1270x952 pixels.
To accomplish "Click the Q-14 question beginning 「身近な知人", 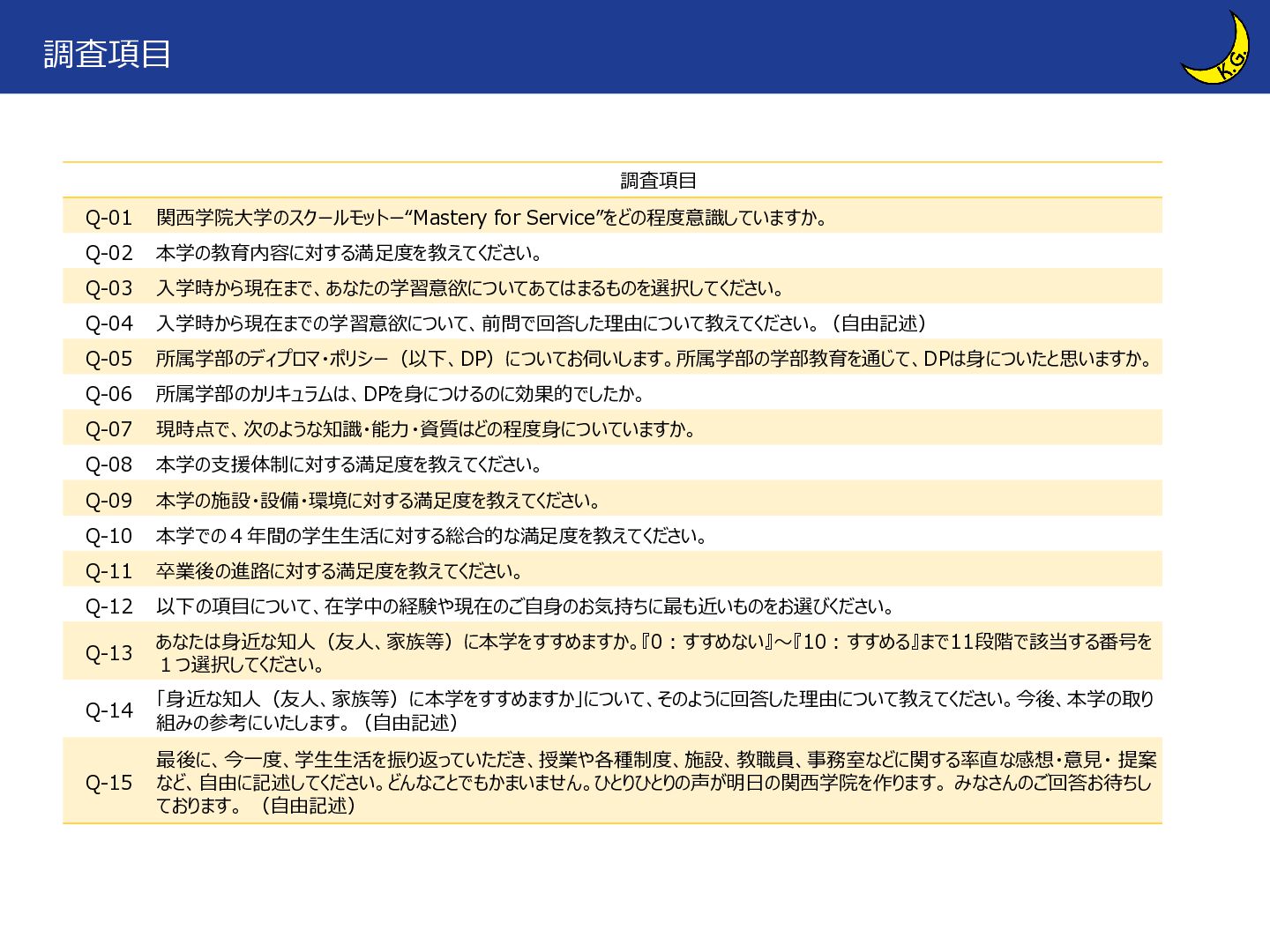I will [x=655, y=710].
